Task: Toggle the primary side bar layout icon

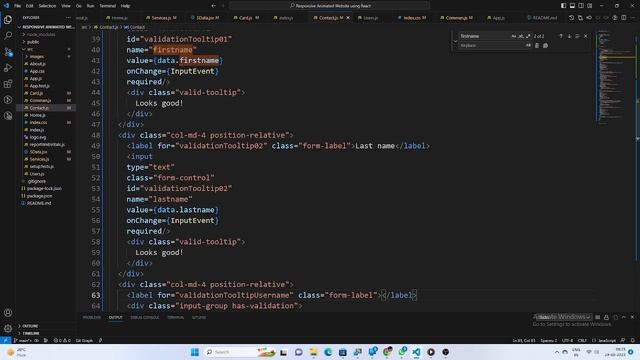Action: tap(563, 6)
